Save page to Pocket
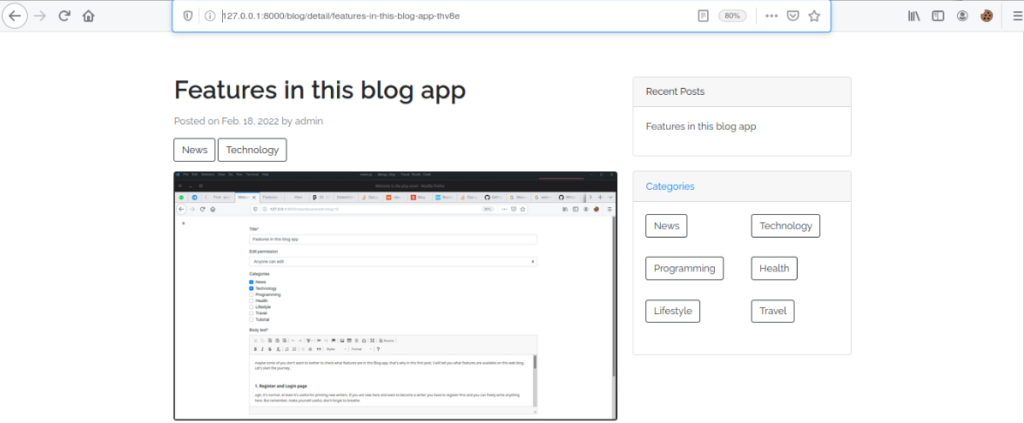 (x=793, y=16)
